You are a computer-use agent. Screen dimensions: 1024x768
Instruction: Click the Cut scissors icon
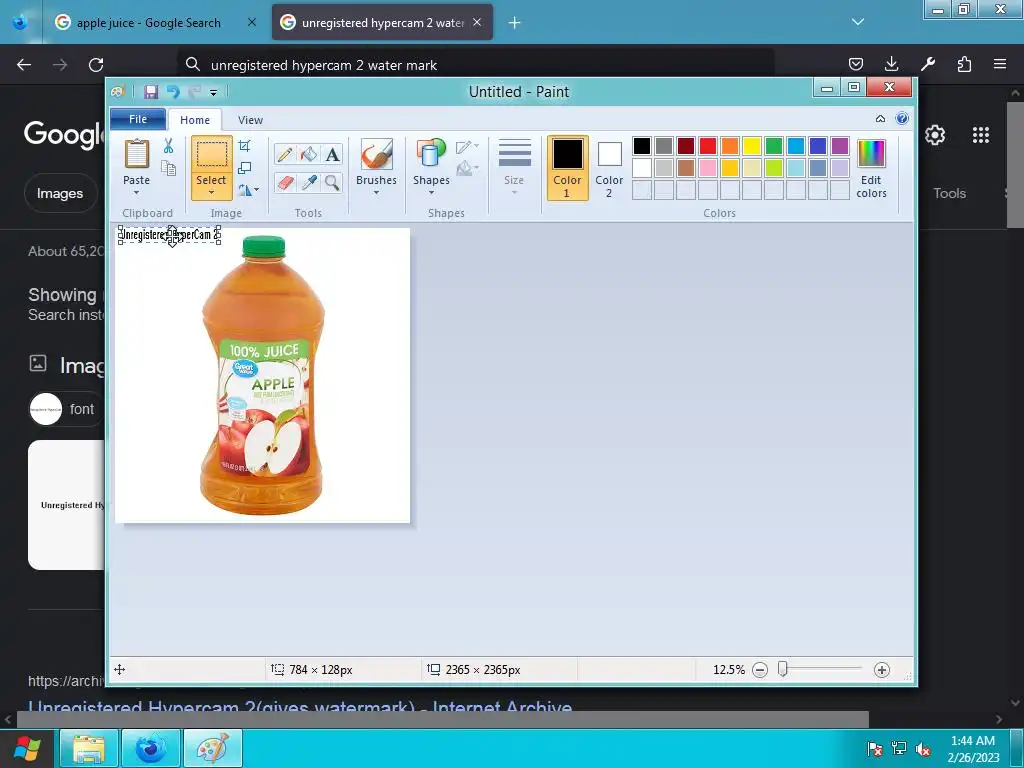pos(168,146)
